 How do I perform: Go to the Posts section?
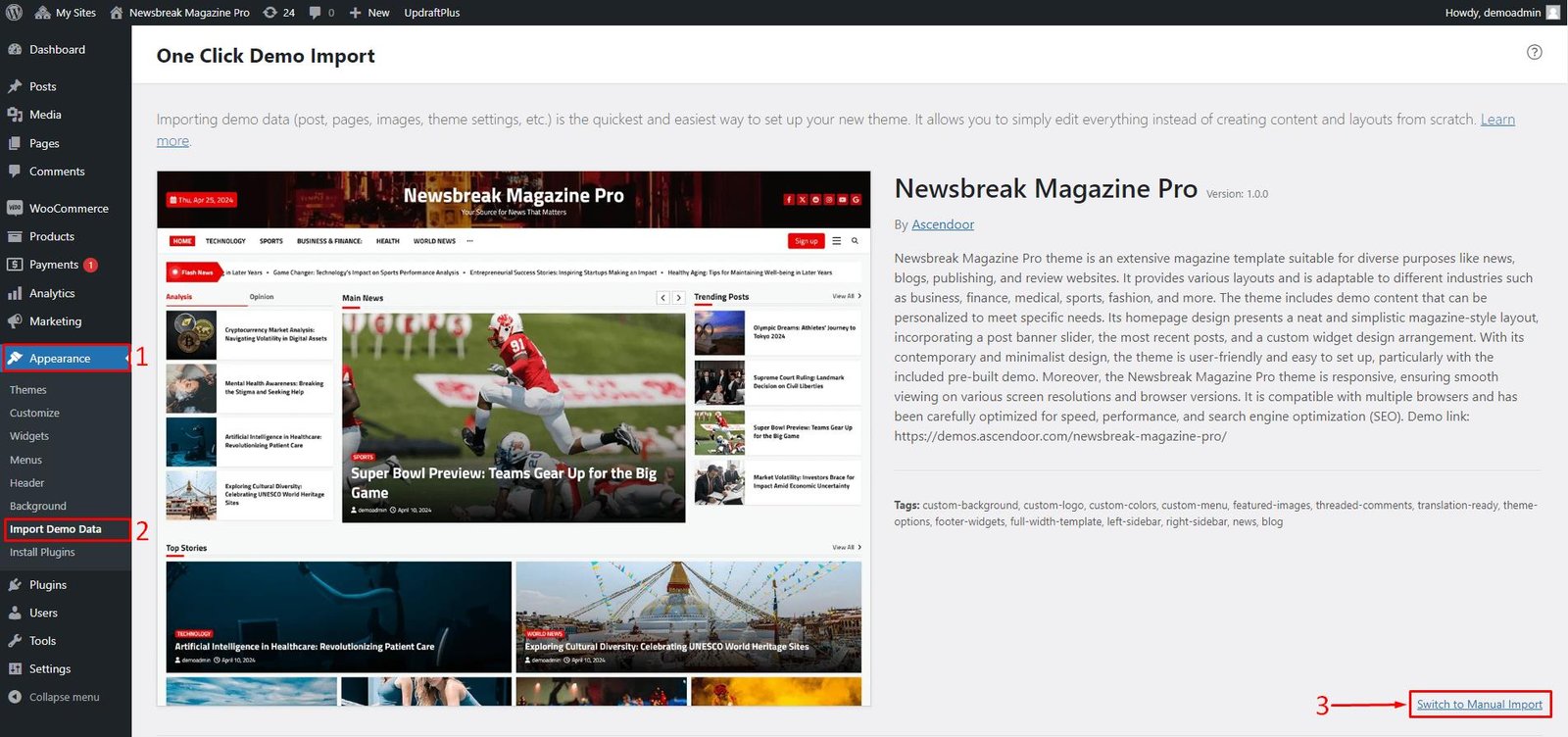(43, 86)
